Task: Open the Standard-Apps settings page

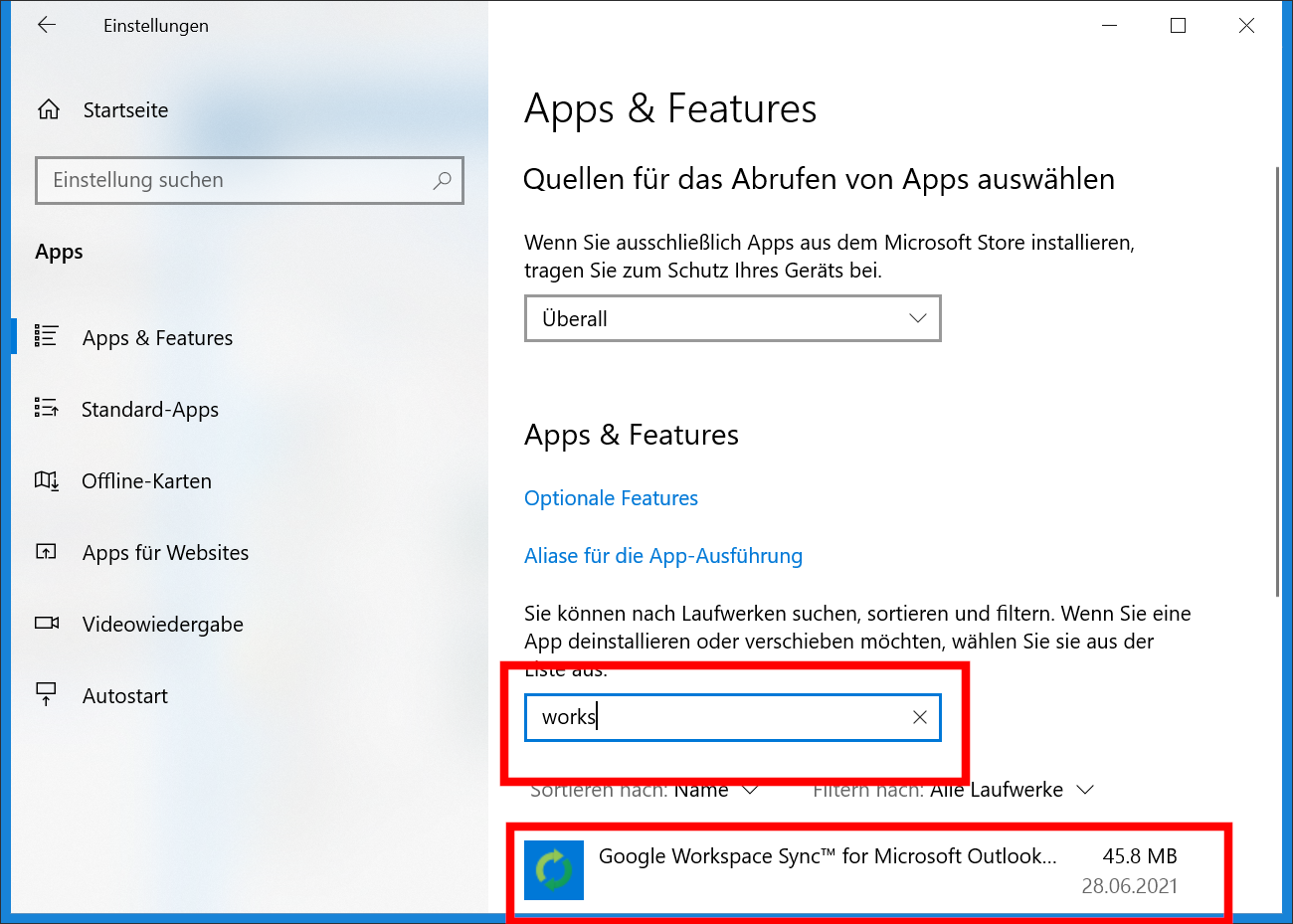Action: (150, 410)
